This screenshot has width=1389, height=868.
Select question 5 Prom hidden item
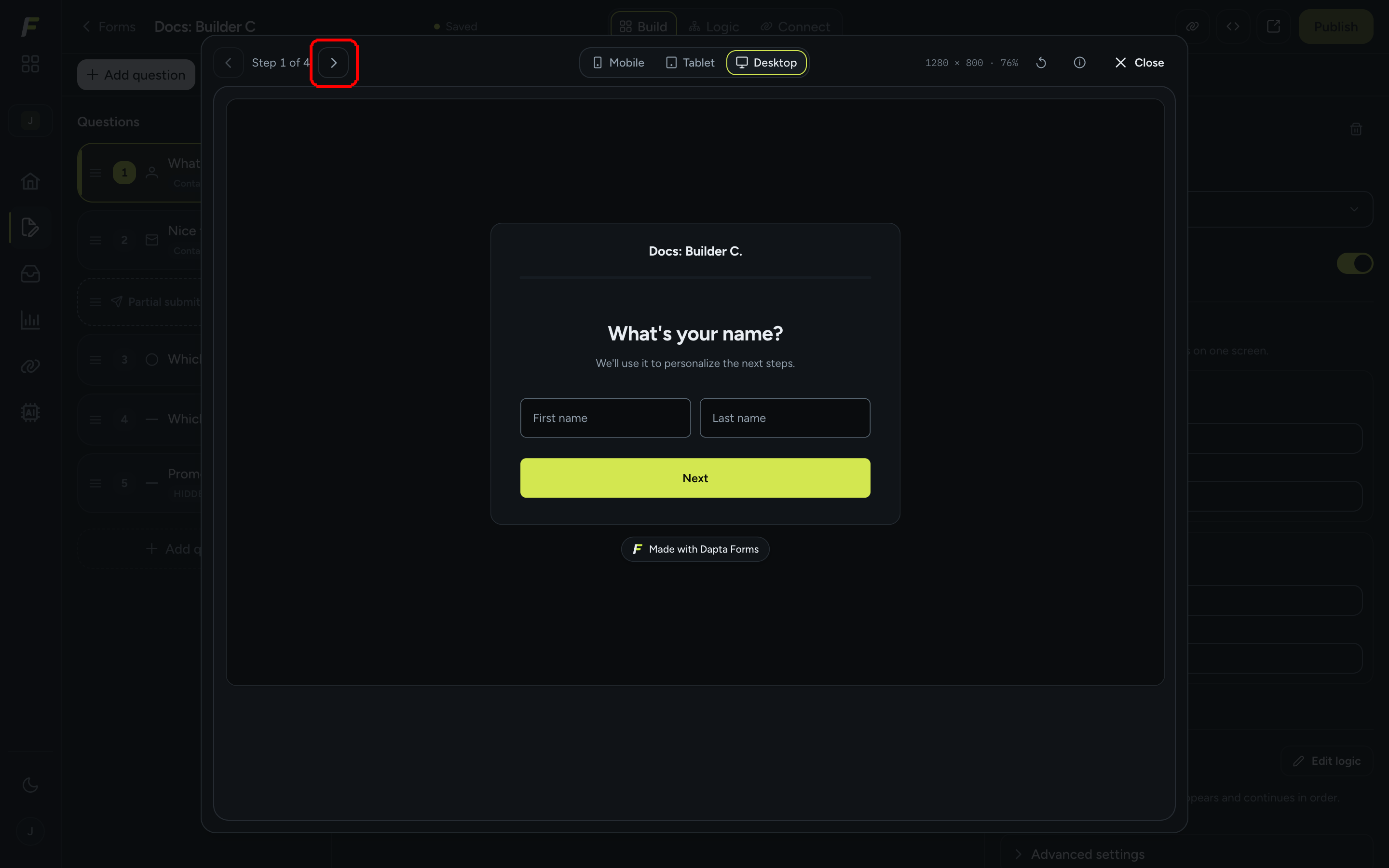pos(139,483)
